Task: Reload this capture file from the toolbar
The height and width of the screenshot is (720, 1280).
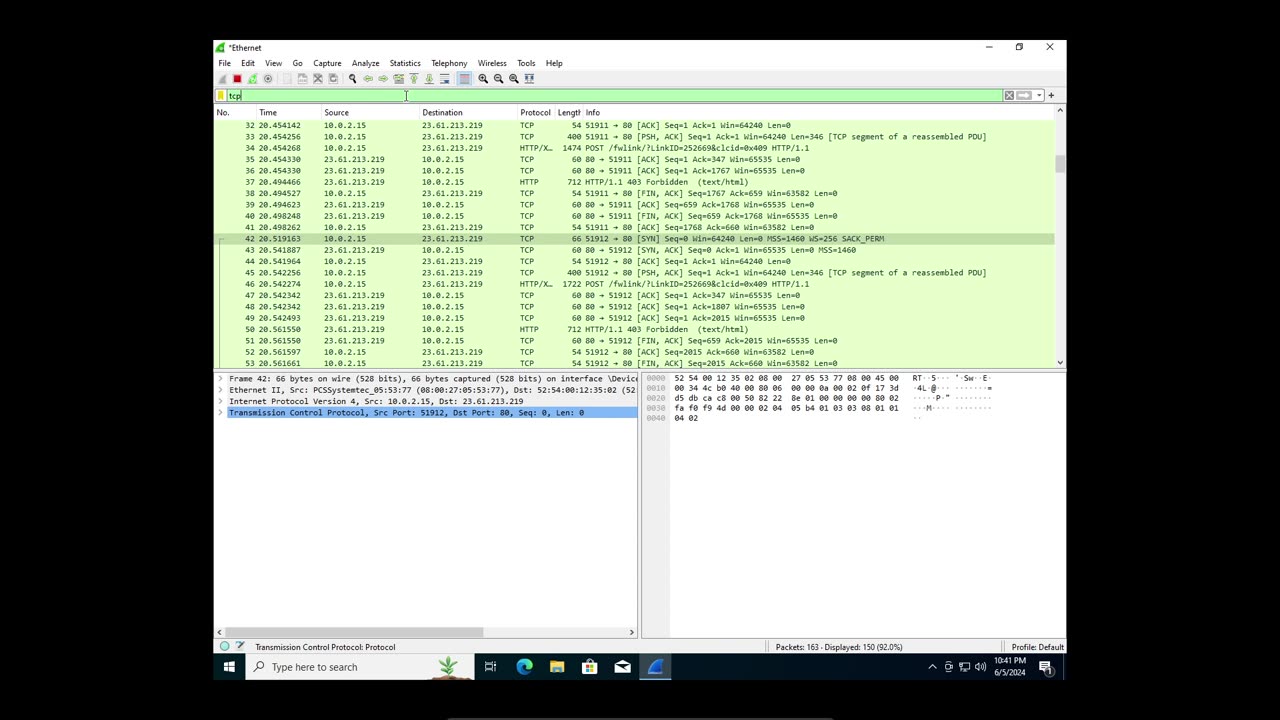Action: 333,79
